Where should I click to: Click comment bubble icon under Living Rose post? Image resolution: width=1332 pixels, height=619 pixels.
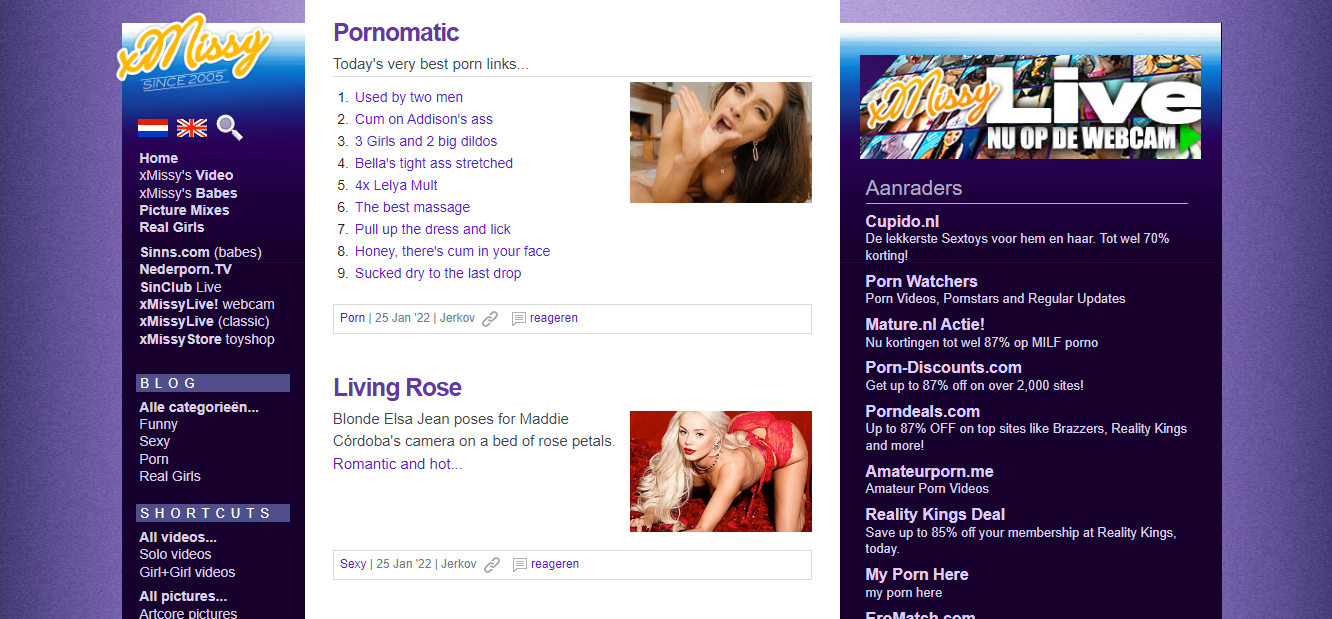[x=520, y=565]
